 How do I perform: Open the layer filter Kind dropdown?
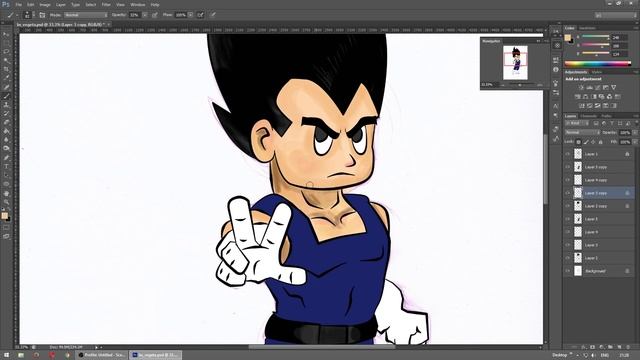pos(577,123)
